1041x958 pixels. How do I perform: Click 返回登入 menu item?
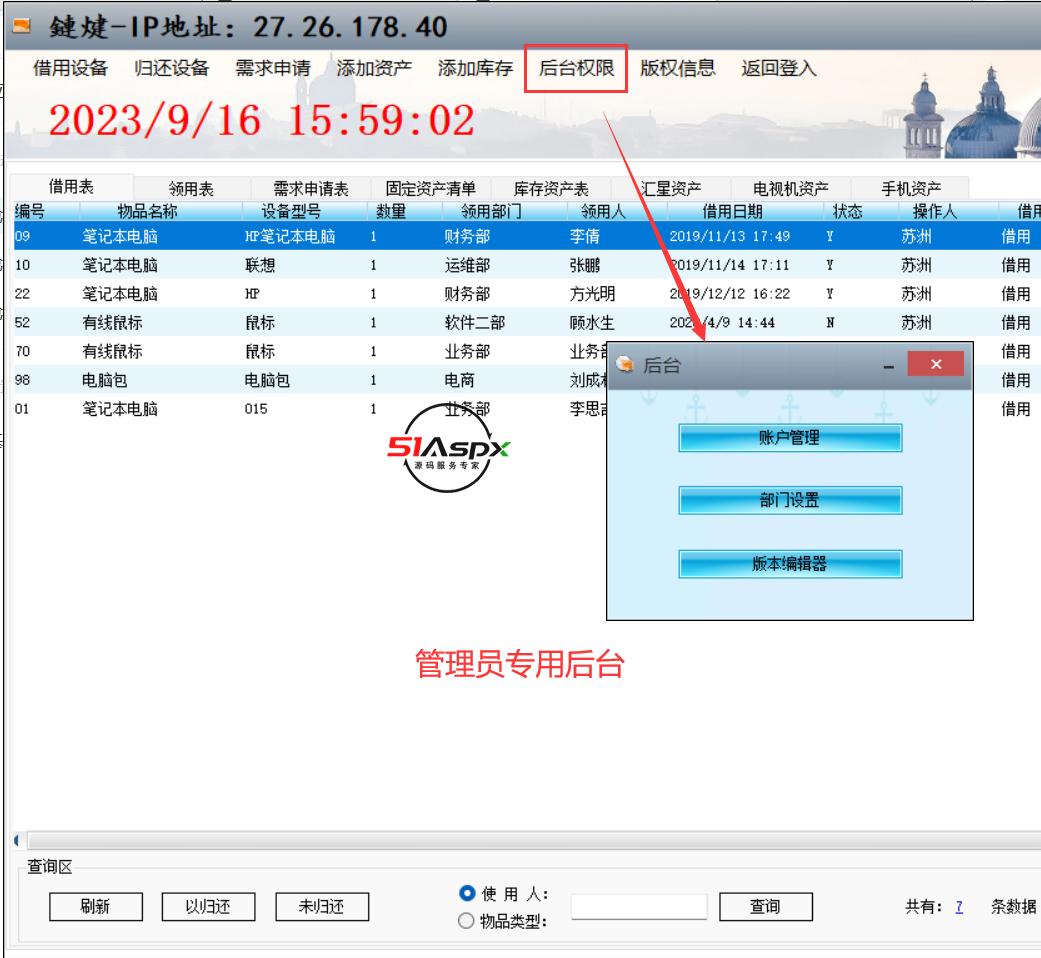pos(779,68)
